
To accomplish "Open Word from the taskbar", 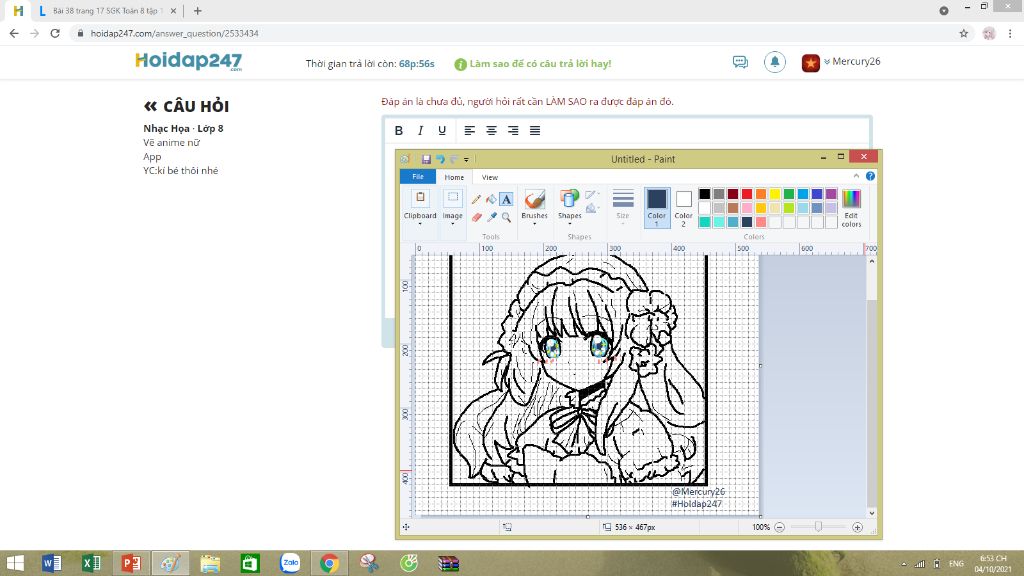I will click(x=52, y=562).
